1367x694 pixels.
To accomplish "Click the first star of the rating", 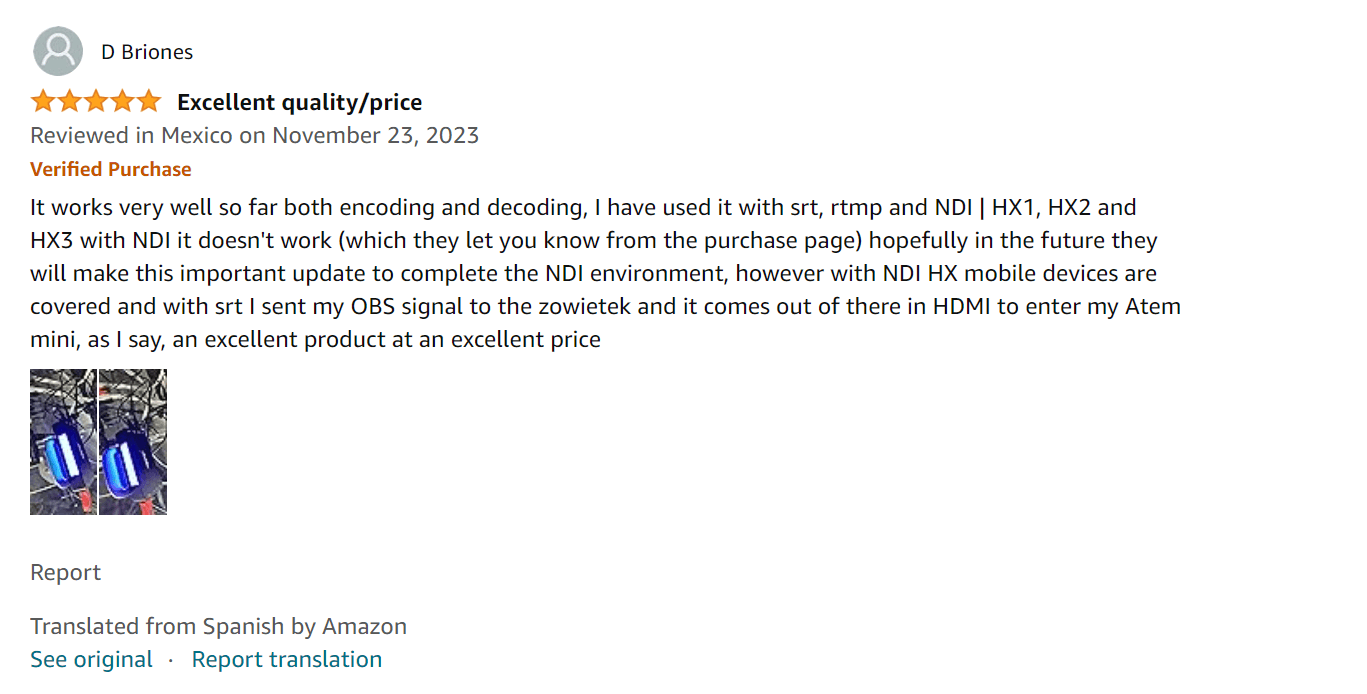I will tap(43, 101).
